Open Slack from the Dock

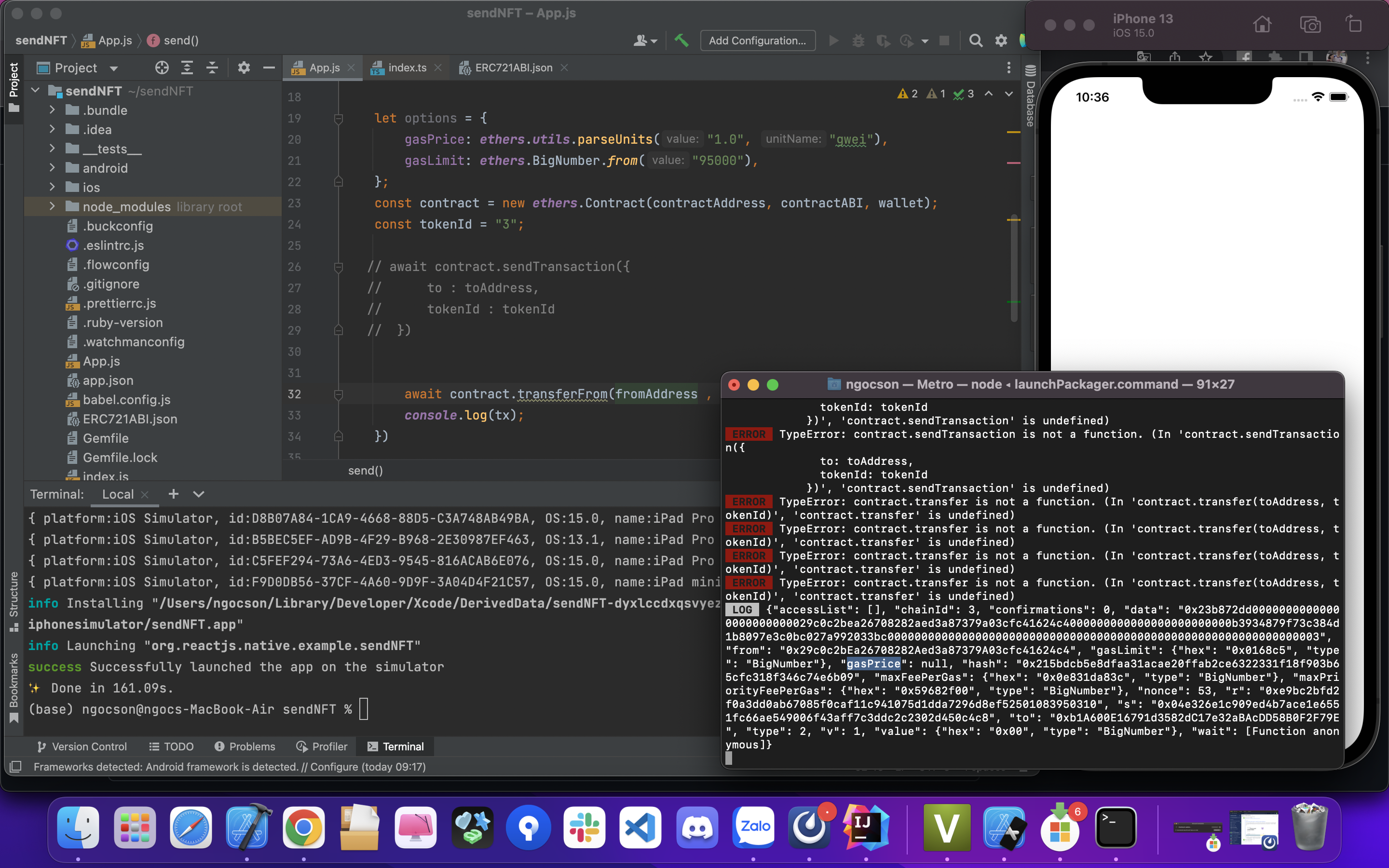585,827
